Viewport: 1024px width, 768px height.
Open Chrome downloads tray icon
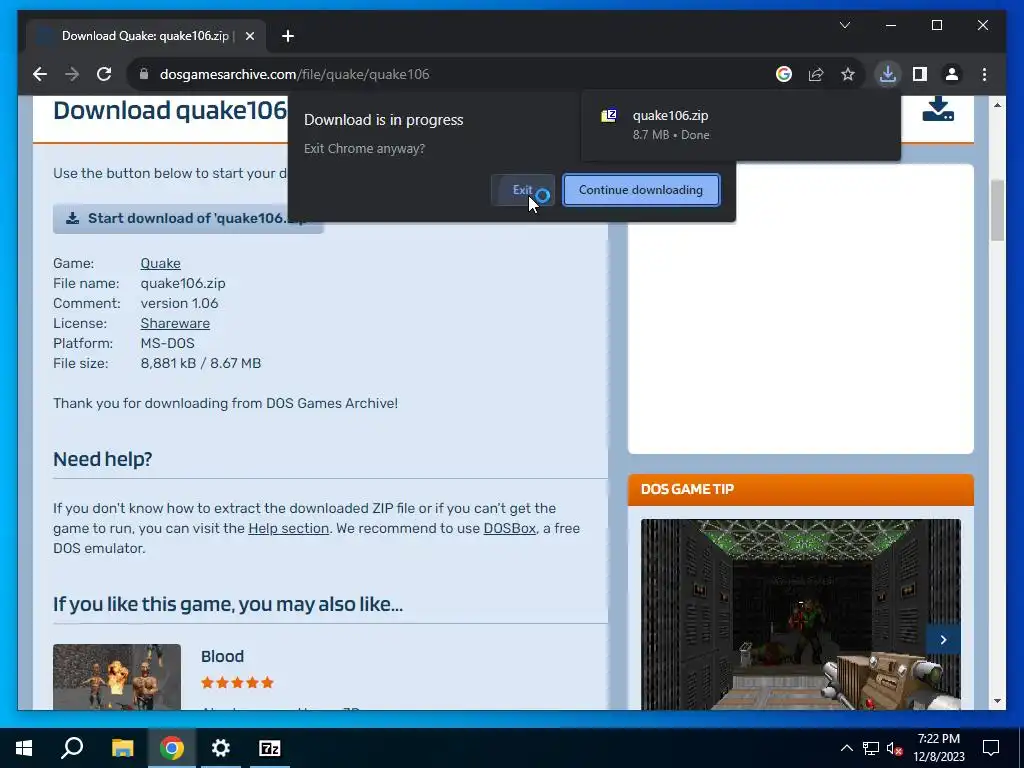point(888,74)
